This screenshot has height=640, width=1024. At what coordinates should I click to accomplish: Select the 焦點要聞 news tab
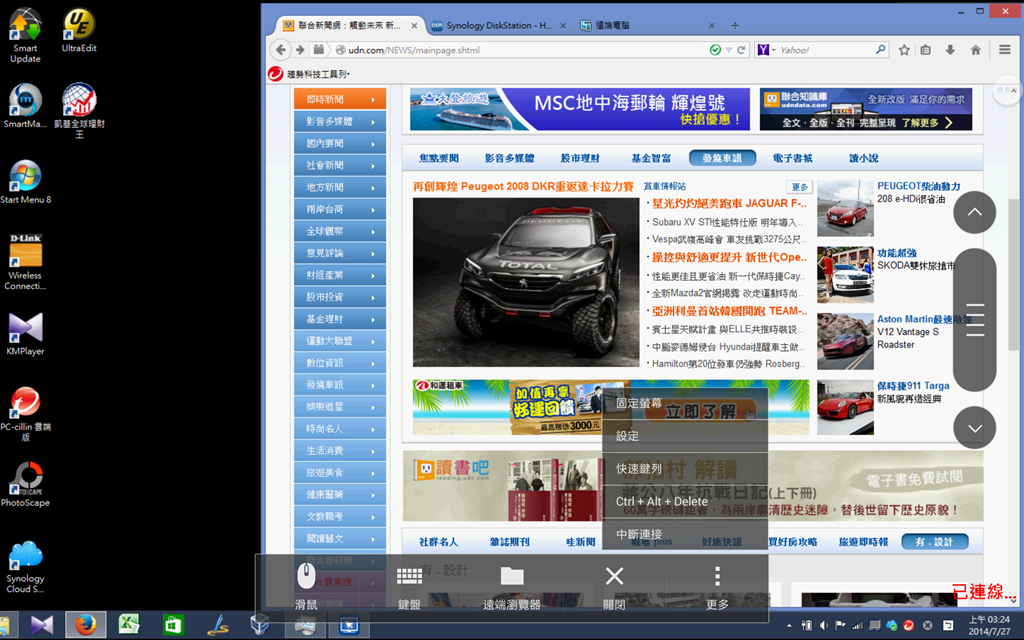point(439,158)
